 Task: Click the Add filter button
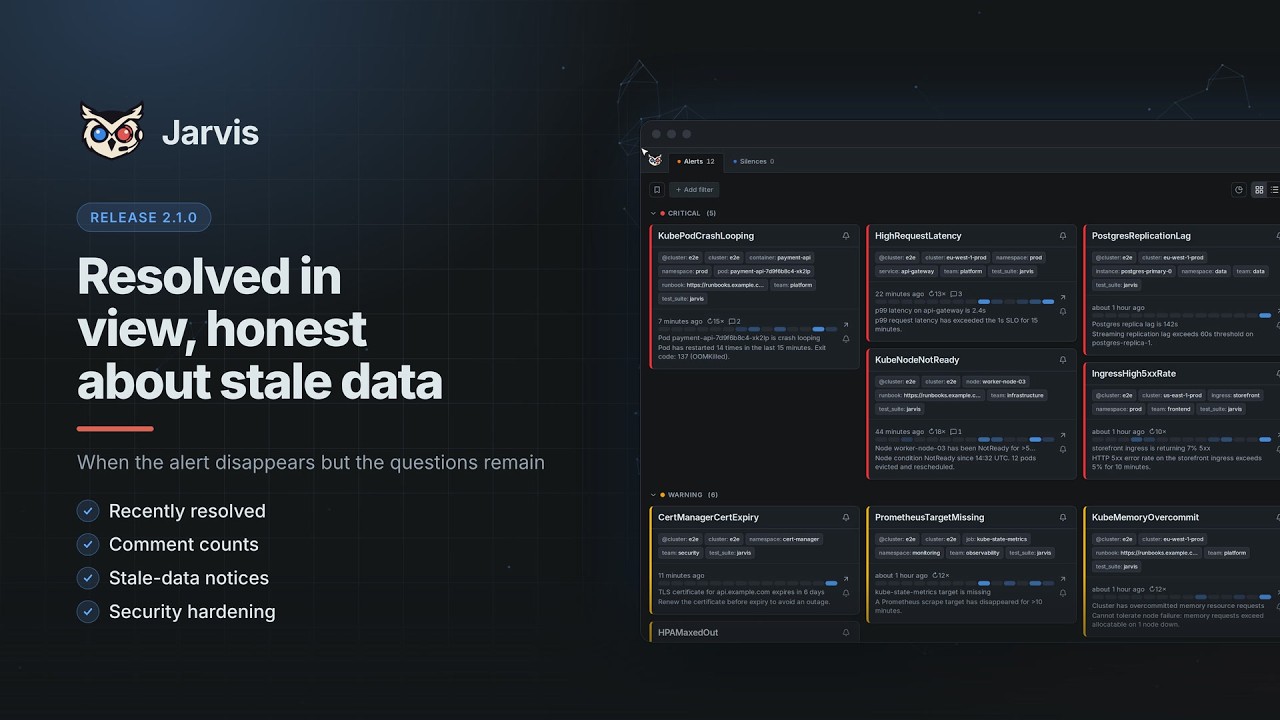tap(695, 189)
